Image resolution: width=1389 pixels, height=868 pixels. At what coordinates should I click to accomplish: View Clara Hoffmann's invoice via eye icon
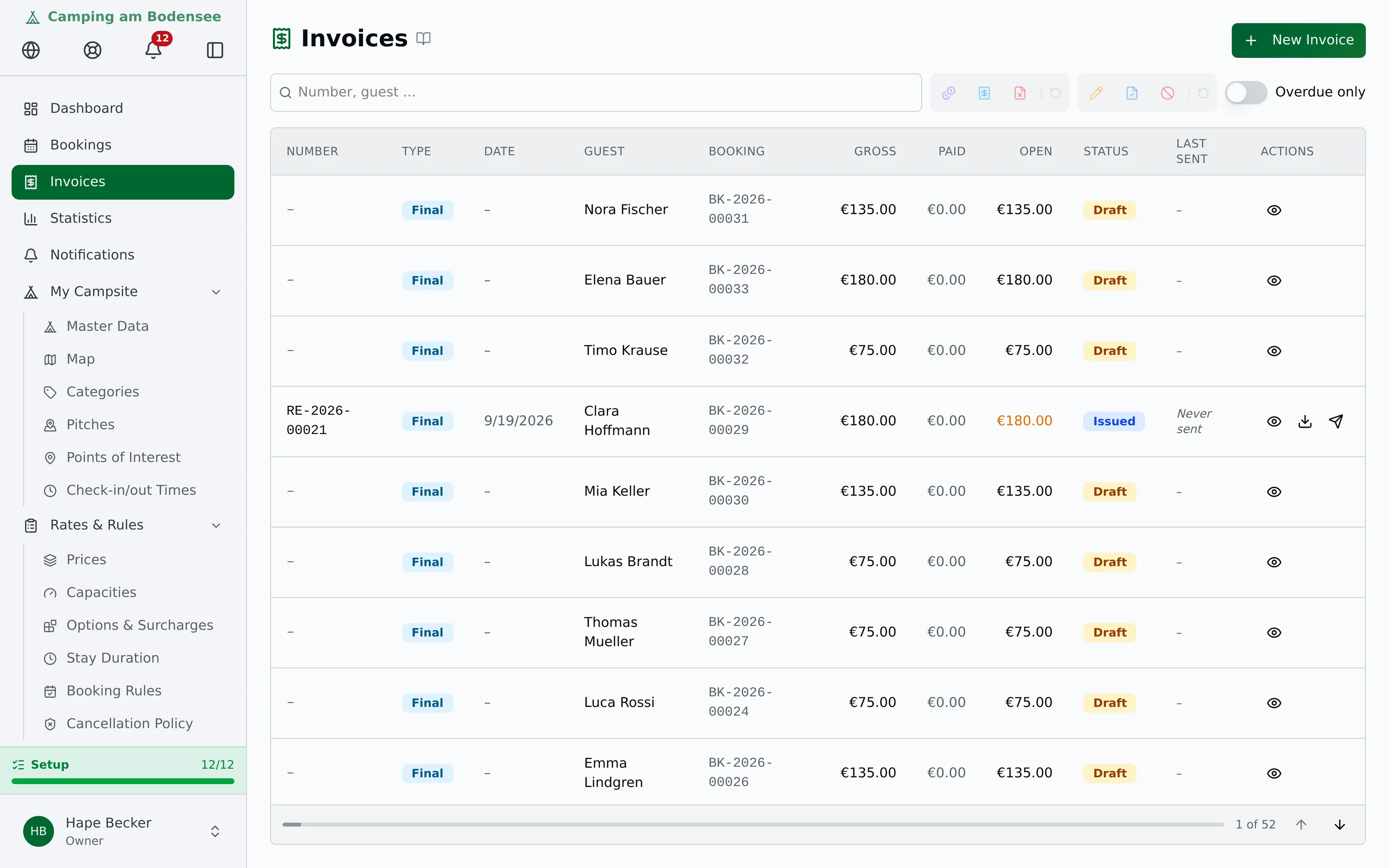coord(1274,421)
